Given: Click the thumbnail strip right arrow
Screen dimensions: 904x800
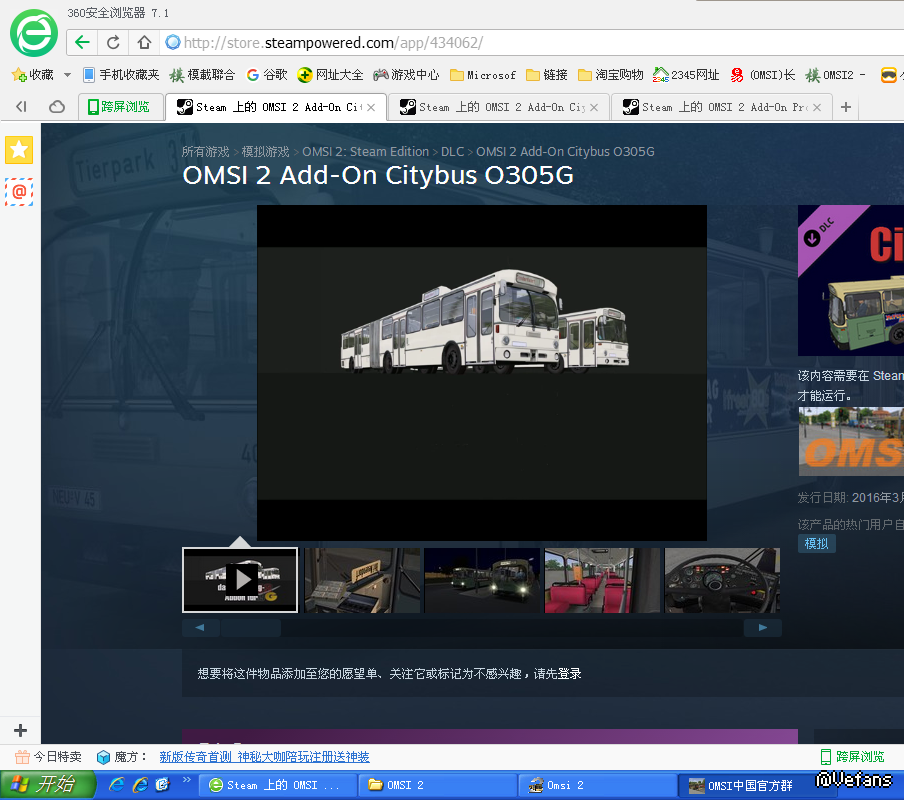Looking at the screenshot, I should tap(763, 628).
